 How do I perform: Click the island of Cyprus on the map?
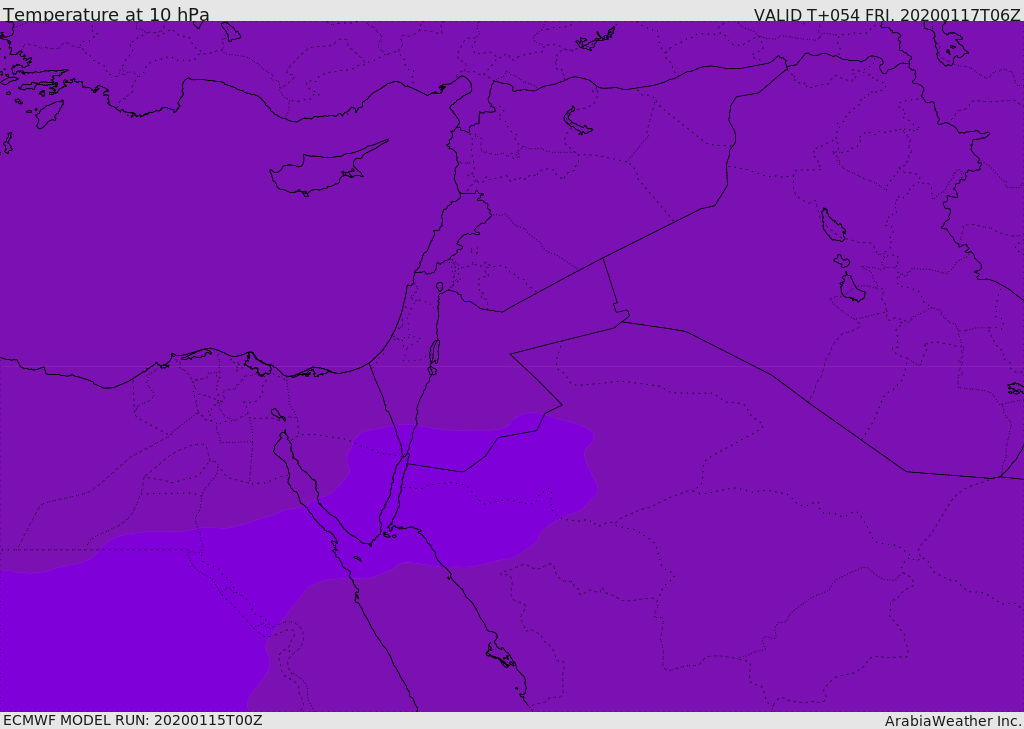(320, 171)
